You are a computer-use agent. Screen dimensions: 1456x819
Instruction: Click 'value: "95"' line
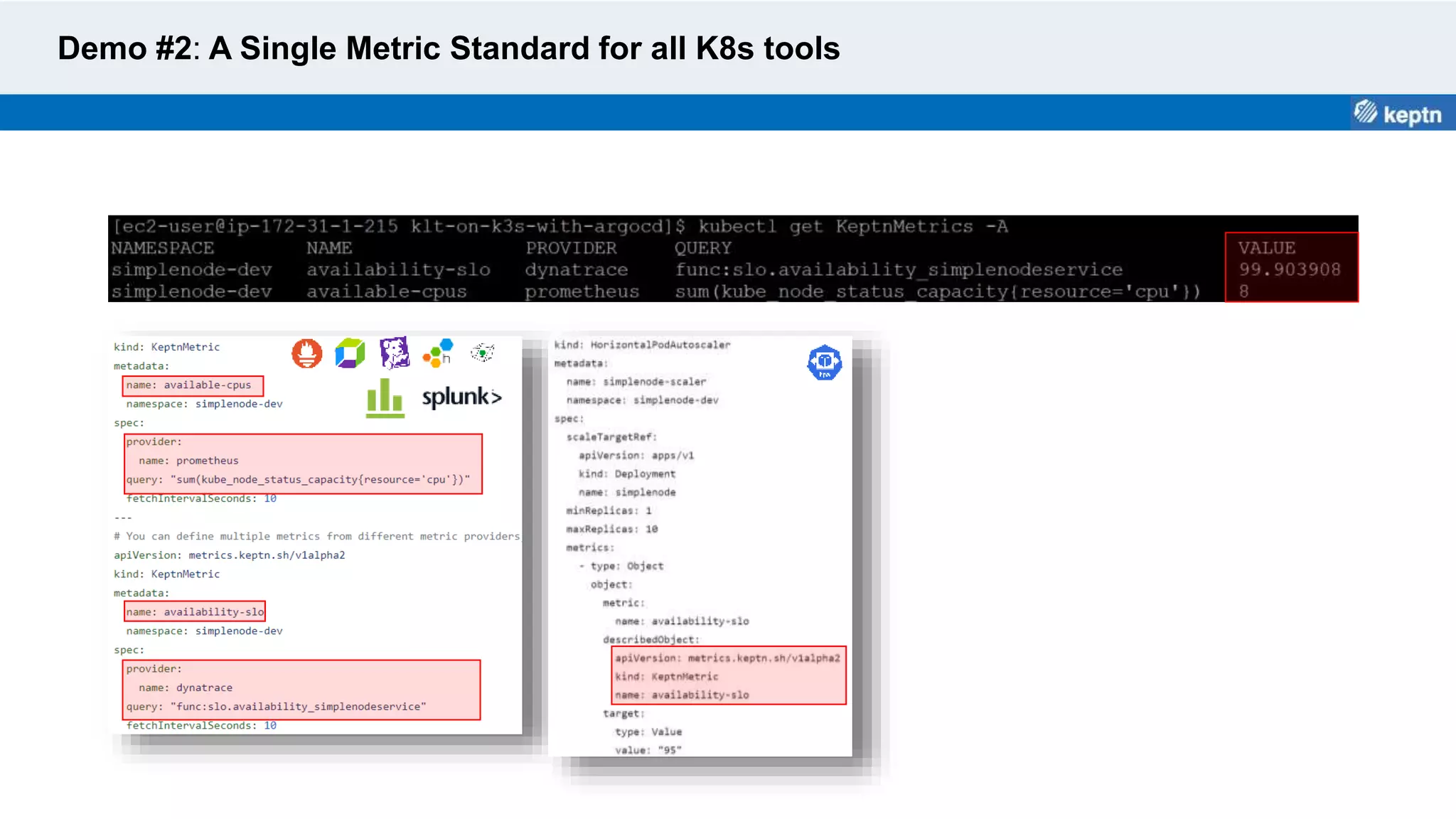(648, 750)
